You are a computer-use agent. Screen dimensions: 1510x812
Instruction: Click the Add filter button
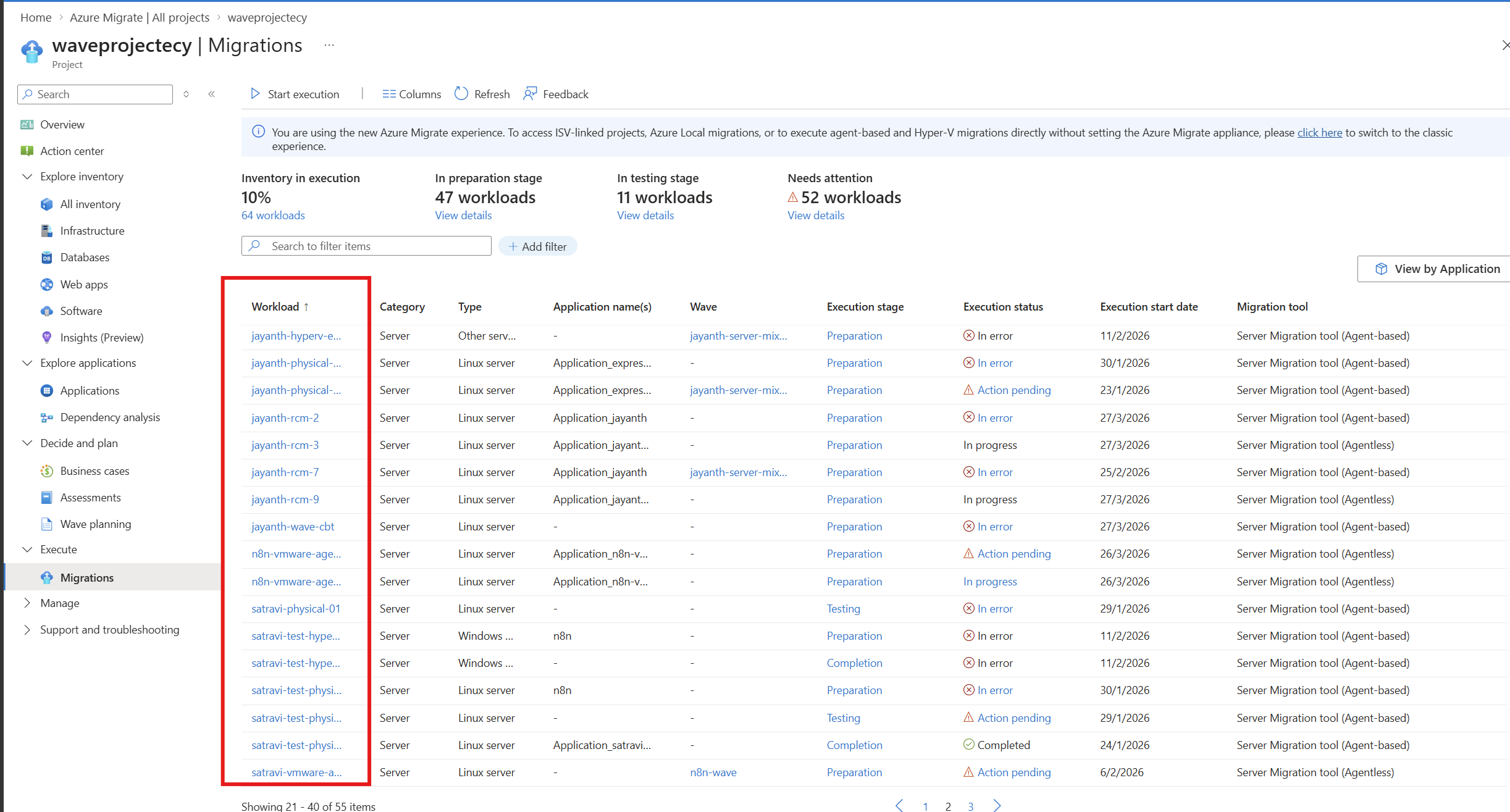[x=537, y=246]
